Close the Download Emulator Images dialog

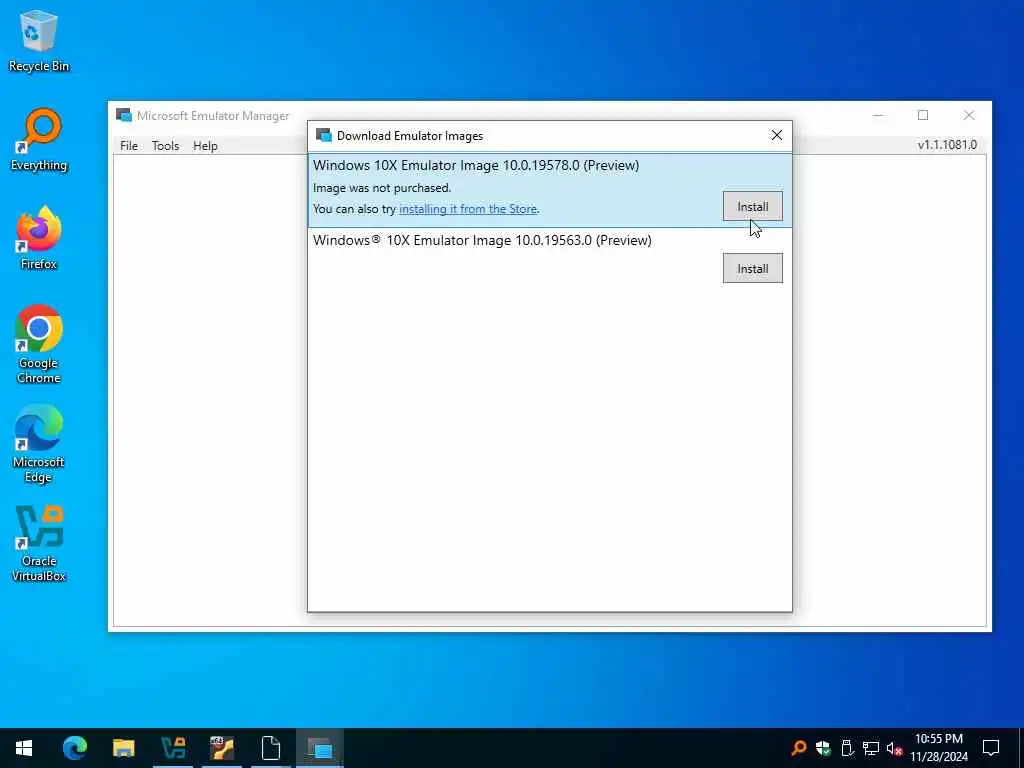click(776, 135)
